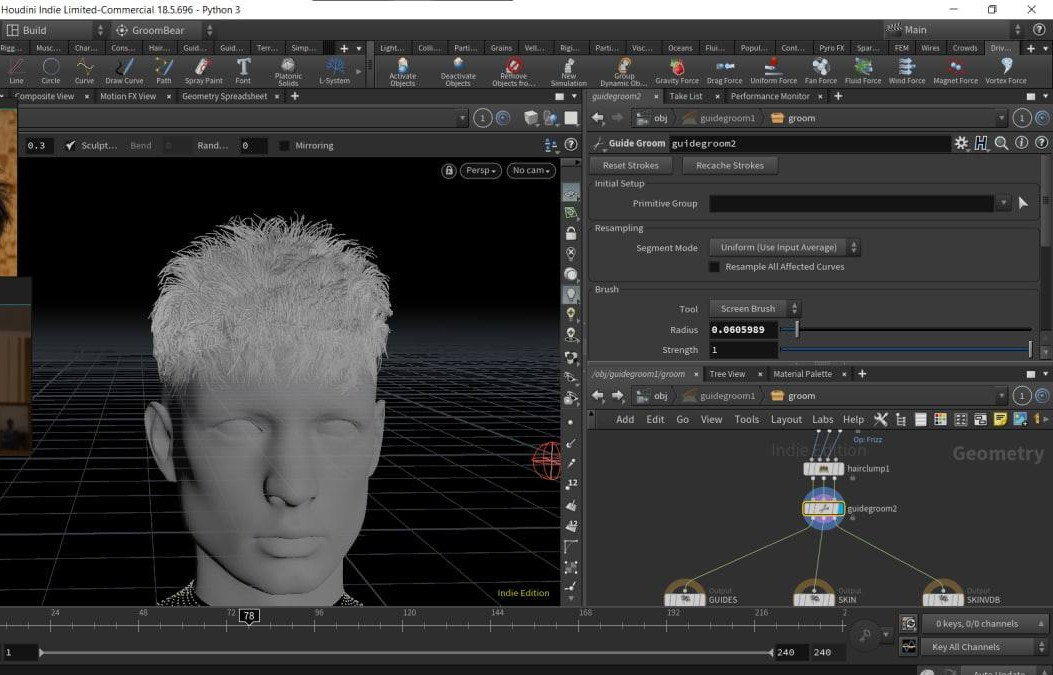Viewport: 1053px width, 675px height.
Task: Open the Persp viewport camera dropdown
Action: [480, 171]
